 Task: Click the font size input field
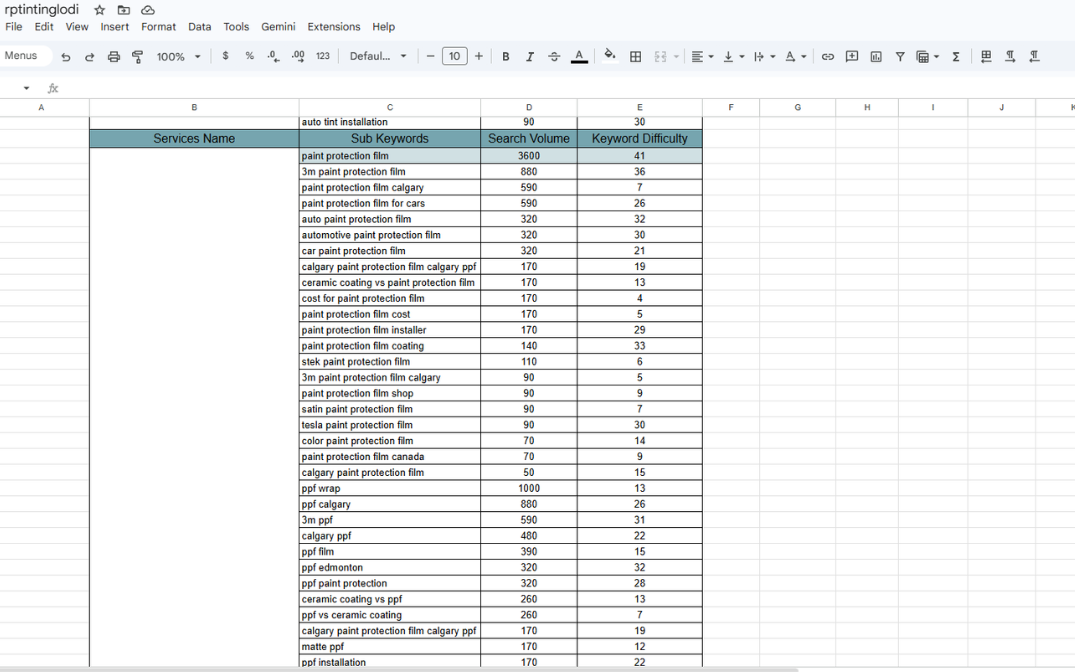(454, 57)
